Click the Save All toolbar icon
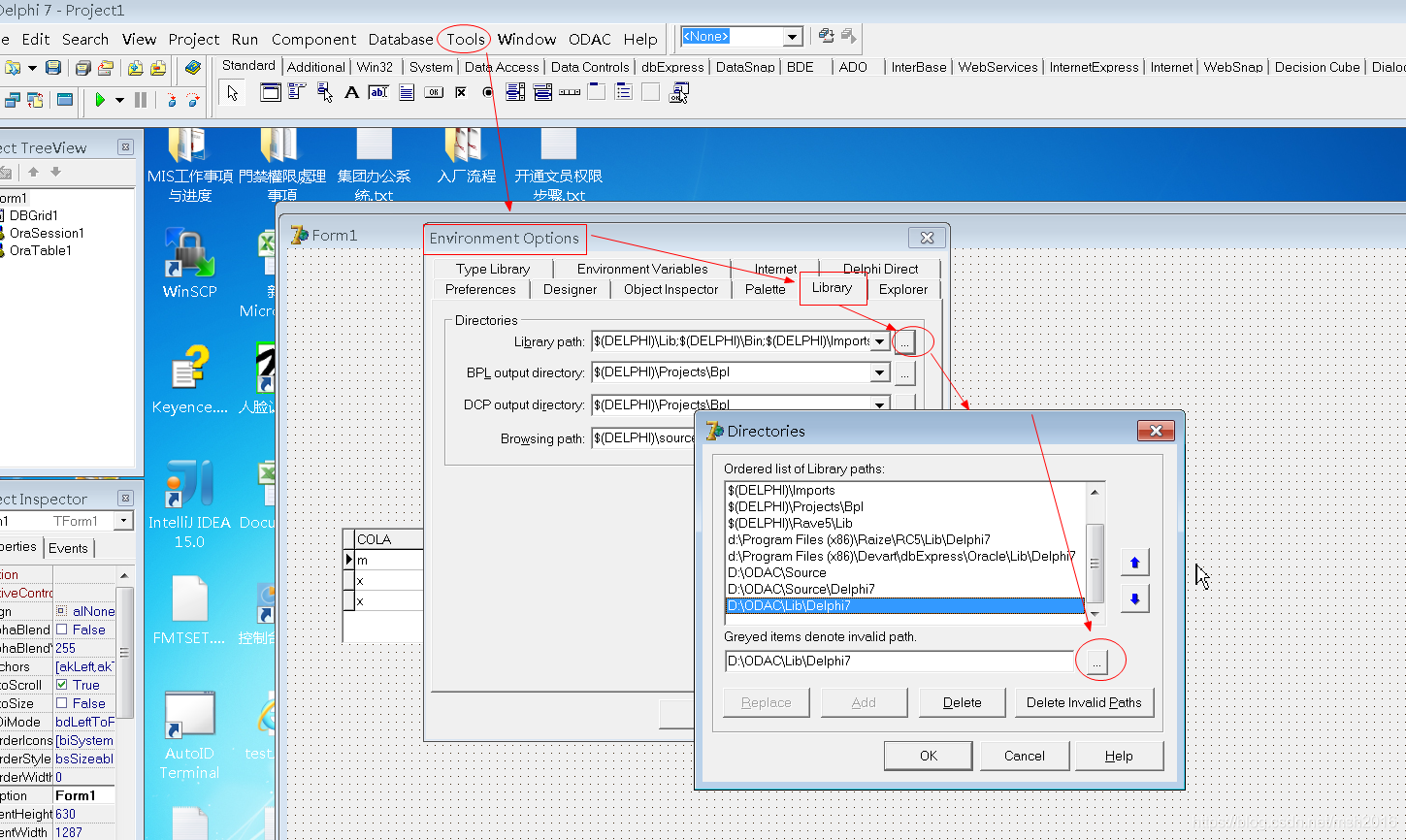1406x840 pixels. (x=83, y=68)
